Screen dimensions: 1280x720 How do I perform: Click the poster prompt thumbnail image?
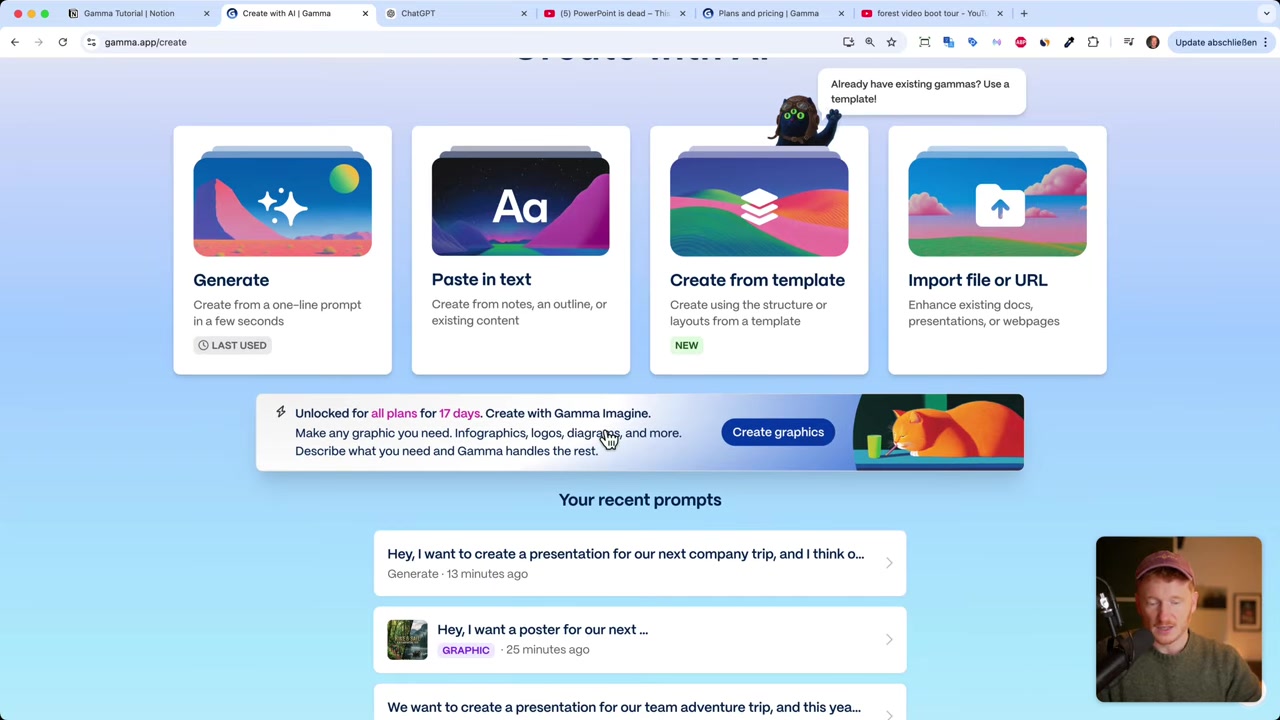click(x=407, y=639)
